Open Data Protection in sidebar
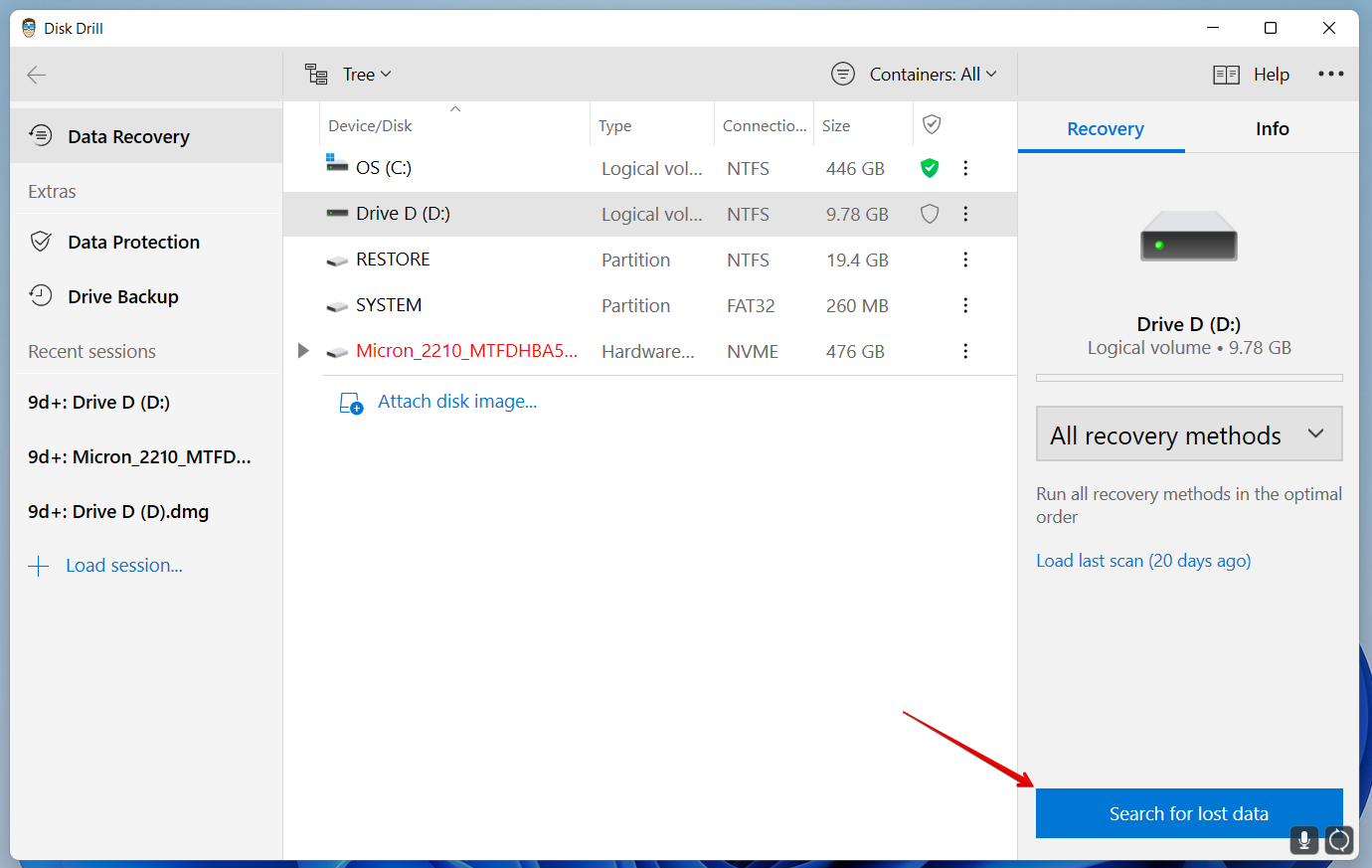The image size is (1372, 868). (146, 242)
